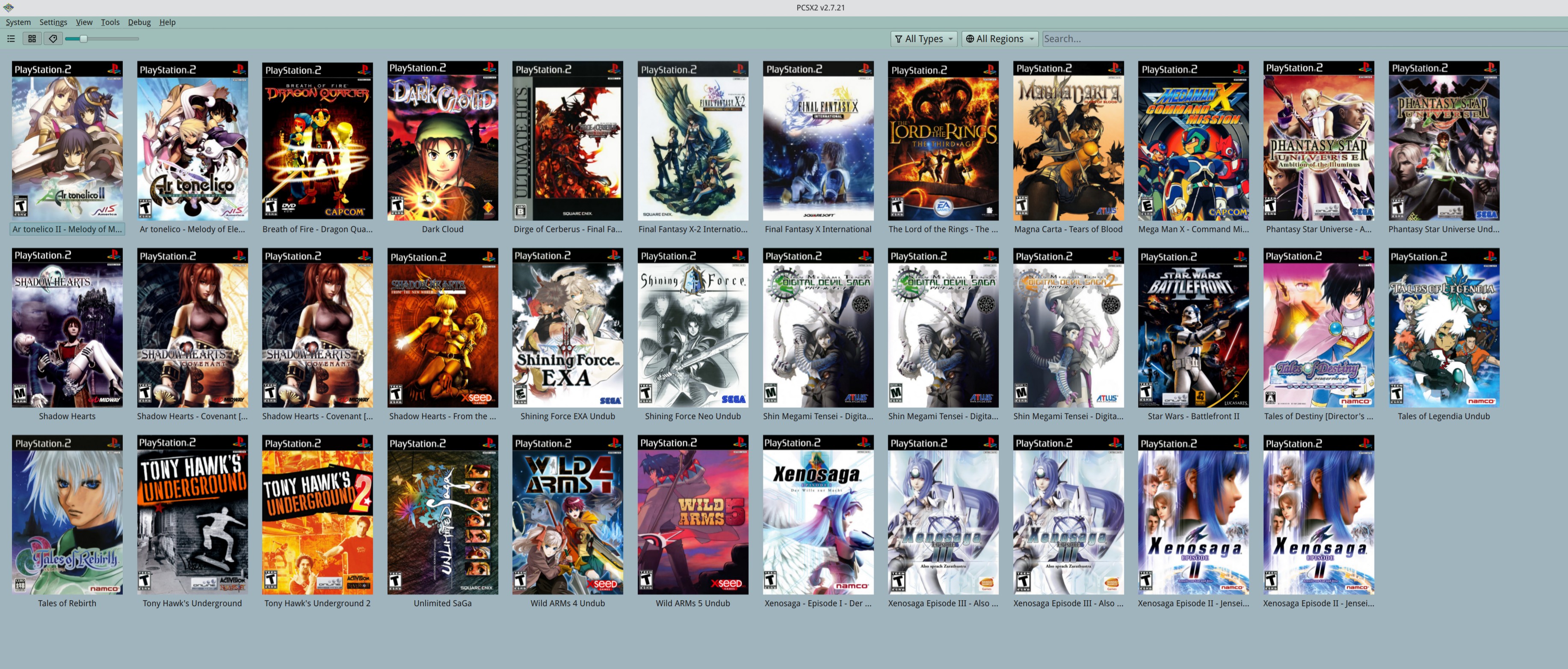The image size is (1568, 669).
Task: Select the Tony Hawk's Underground 2 cover
Action: [x=317, y=515]
